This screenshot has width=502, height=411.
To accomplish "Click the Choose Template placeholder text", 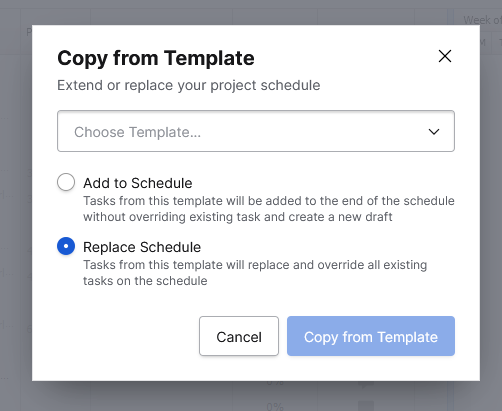I will tap(137, 132).
